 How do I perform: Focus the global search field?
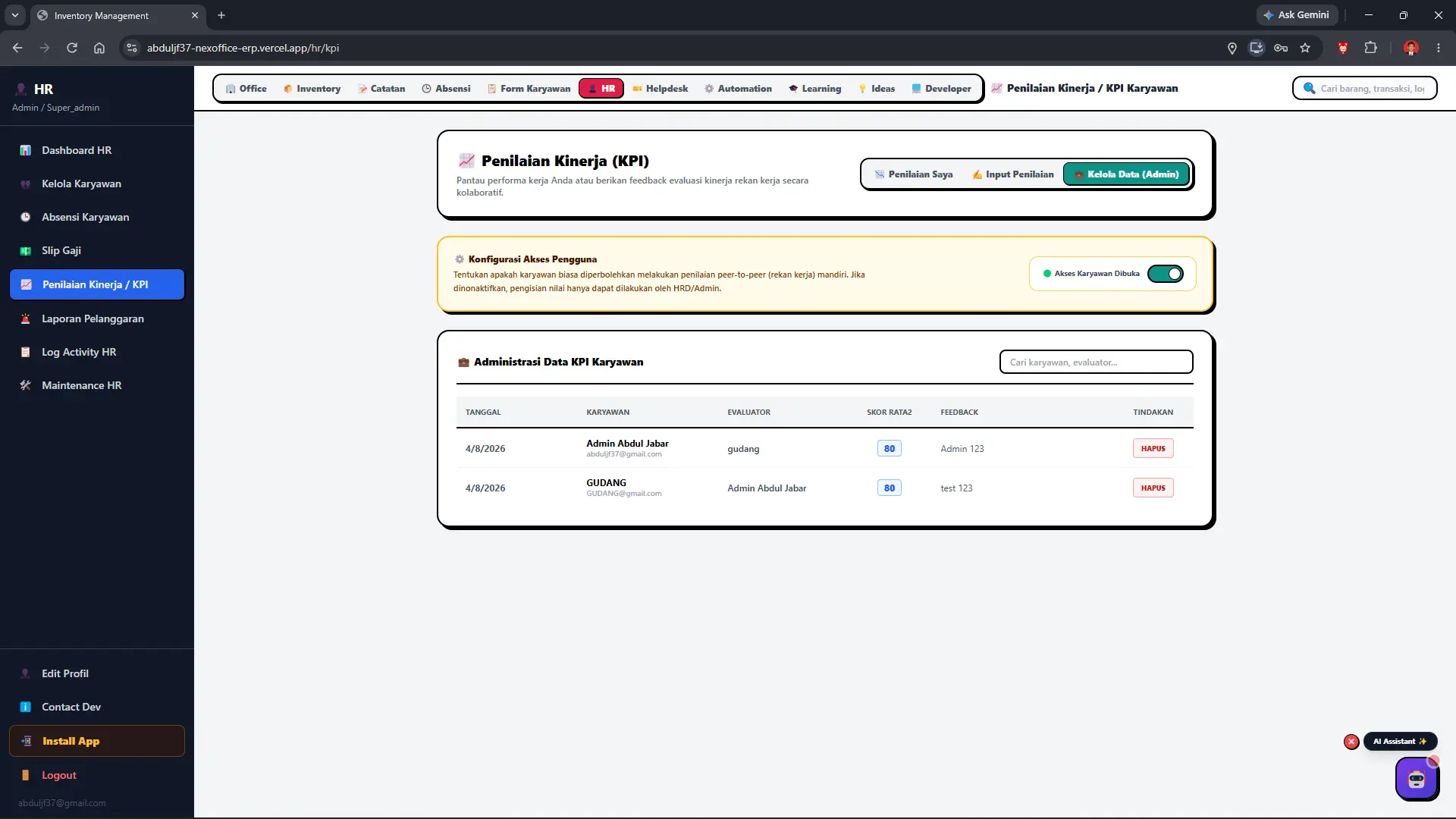(x=1364, y=89)
